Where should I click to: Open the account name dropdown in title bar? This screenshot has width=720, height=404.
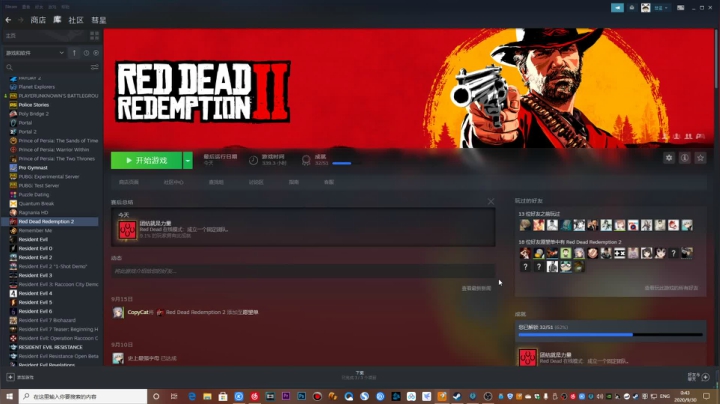click(661, 8)
